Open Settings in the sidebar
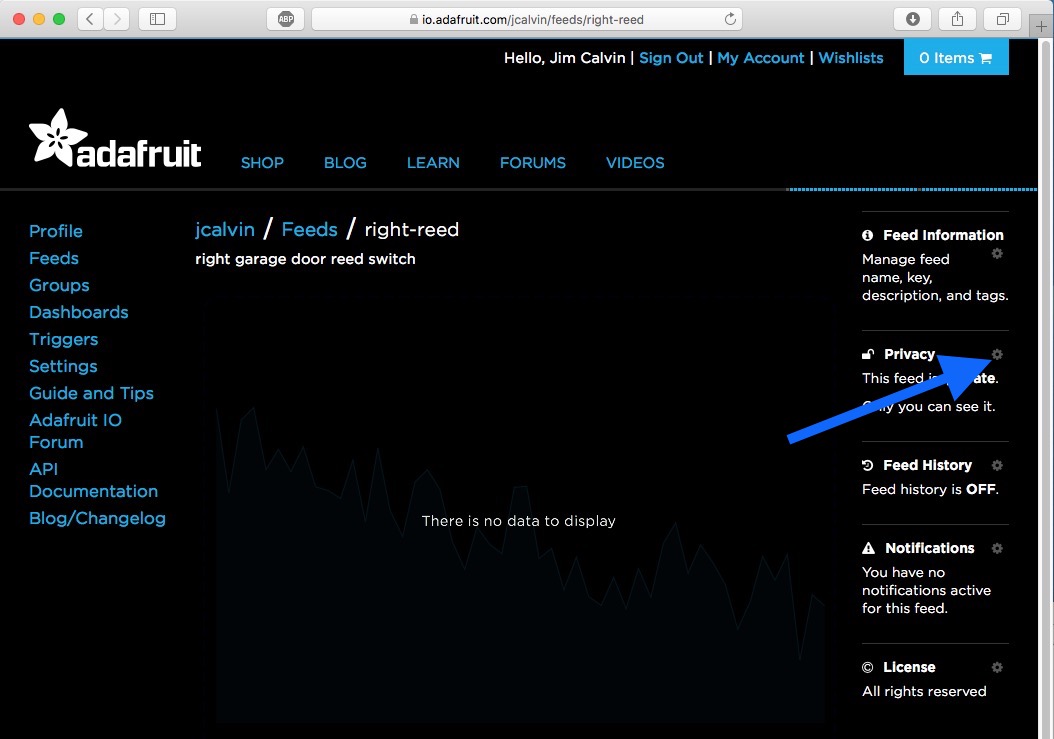The image size is (1054, 739). tap(63, 366)
